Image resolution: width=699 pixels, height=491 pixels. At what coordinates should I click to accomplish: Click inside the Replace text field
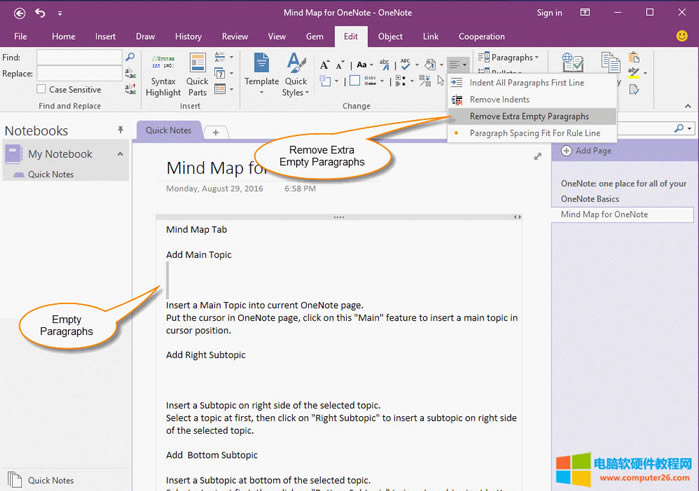tap(79, 74)
